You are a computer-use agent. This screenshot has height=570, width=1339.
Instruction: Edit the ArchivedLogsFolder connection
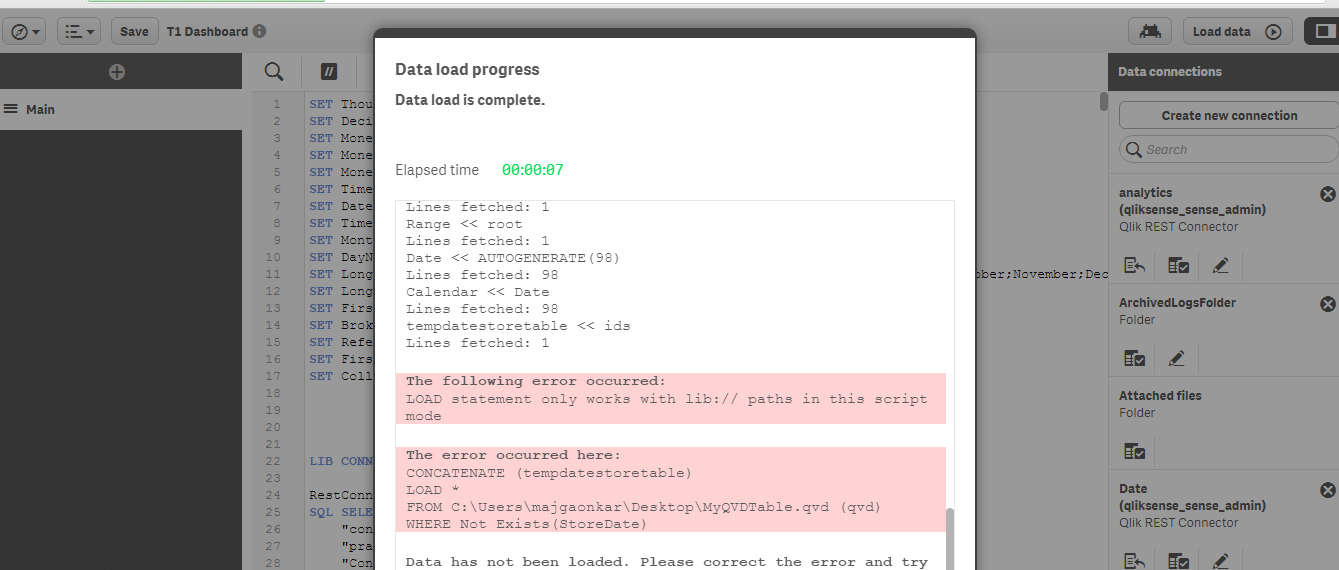(1177, 357)
